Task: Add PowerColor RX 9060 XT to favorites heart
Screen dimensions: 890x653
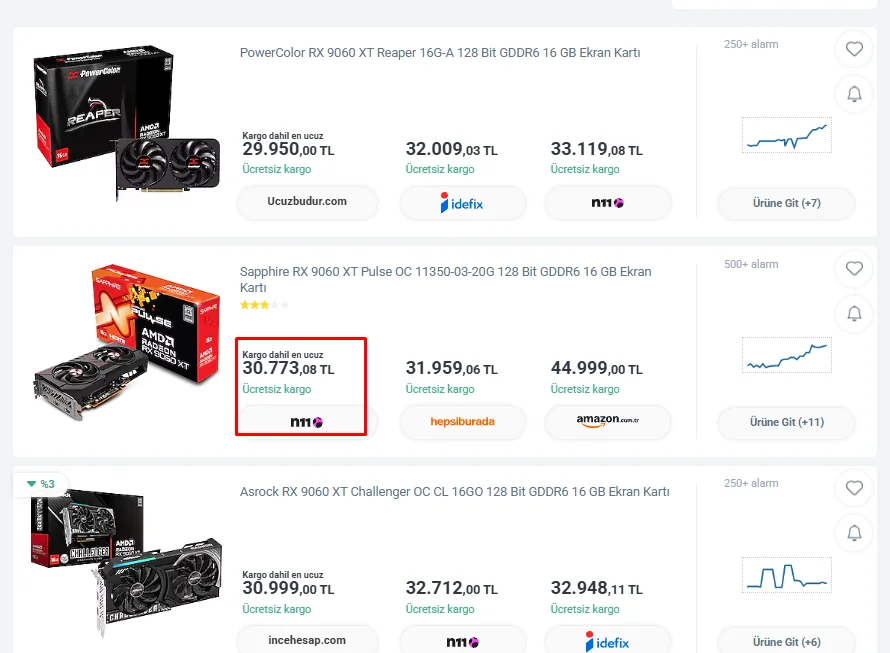Action: point(854,49)
